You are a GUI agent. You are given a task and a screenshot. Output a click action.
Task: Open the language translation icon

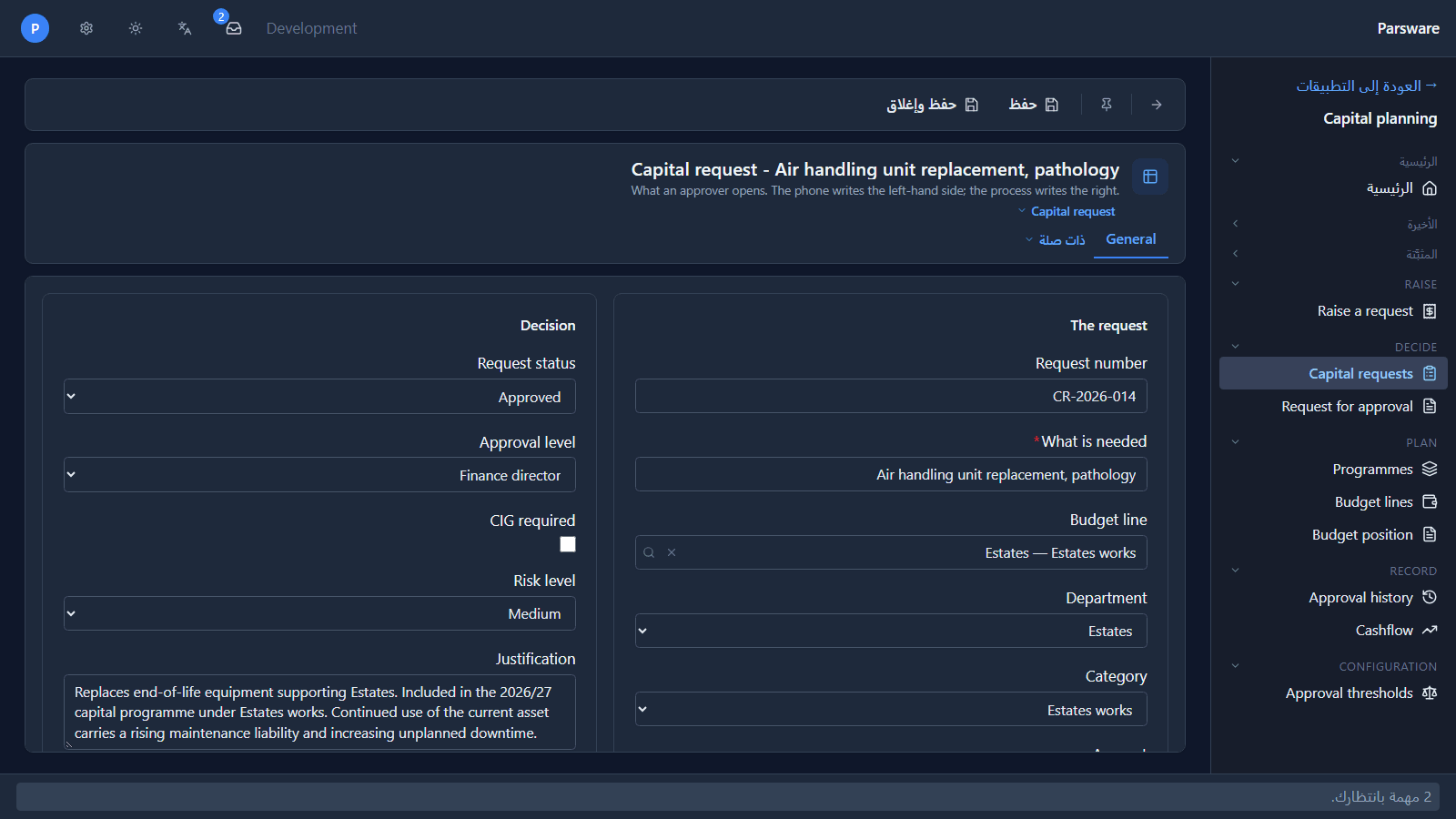(x=185, y=28)
